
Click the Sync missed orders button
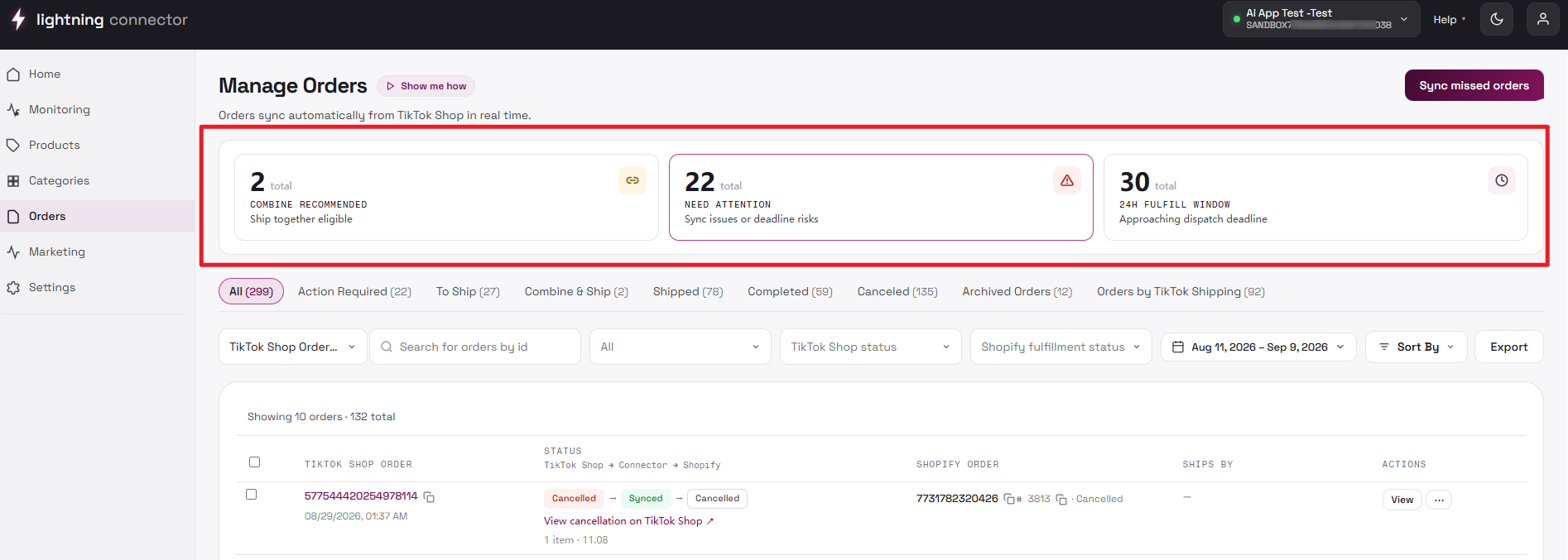pos(1474,85)
